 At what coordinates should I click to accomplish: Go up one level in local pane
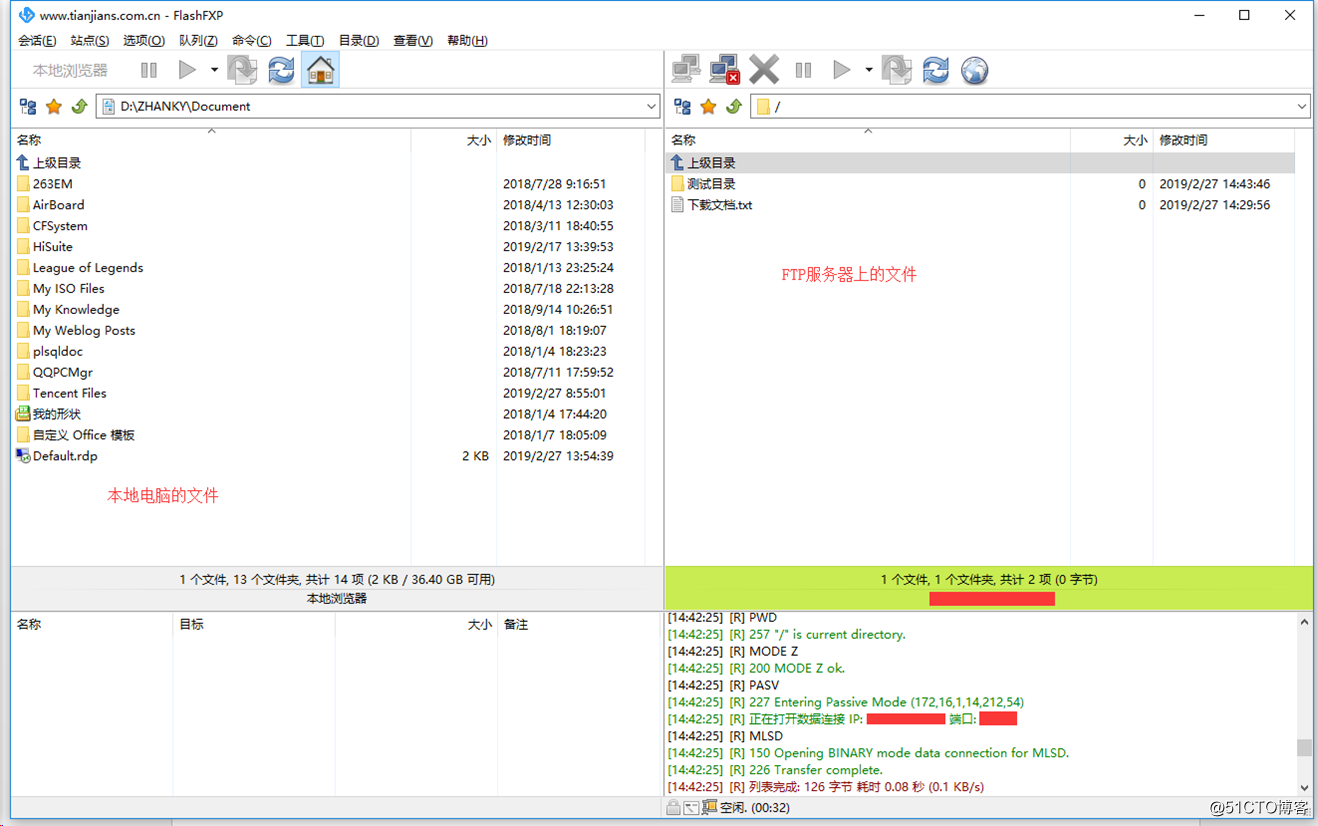(x=79, y=106)
